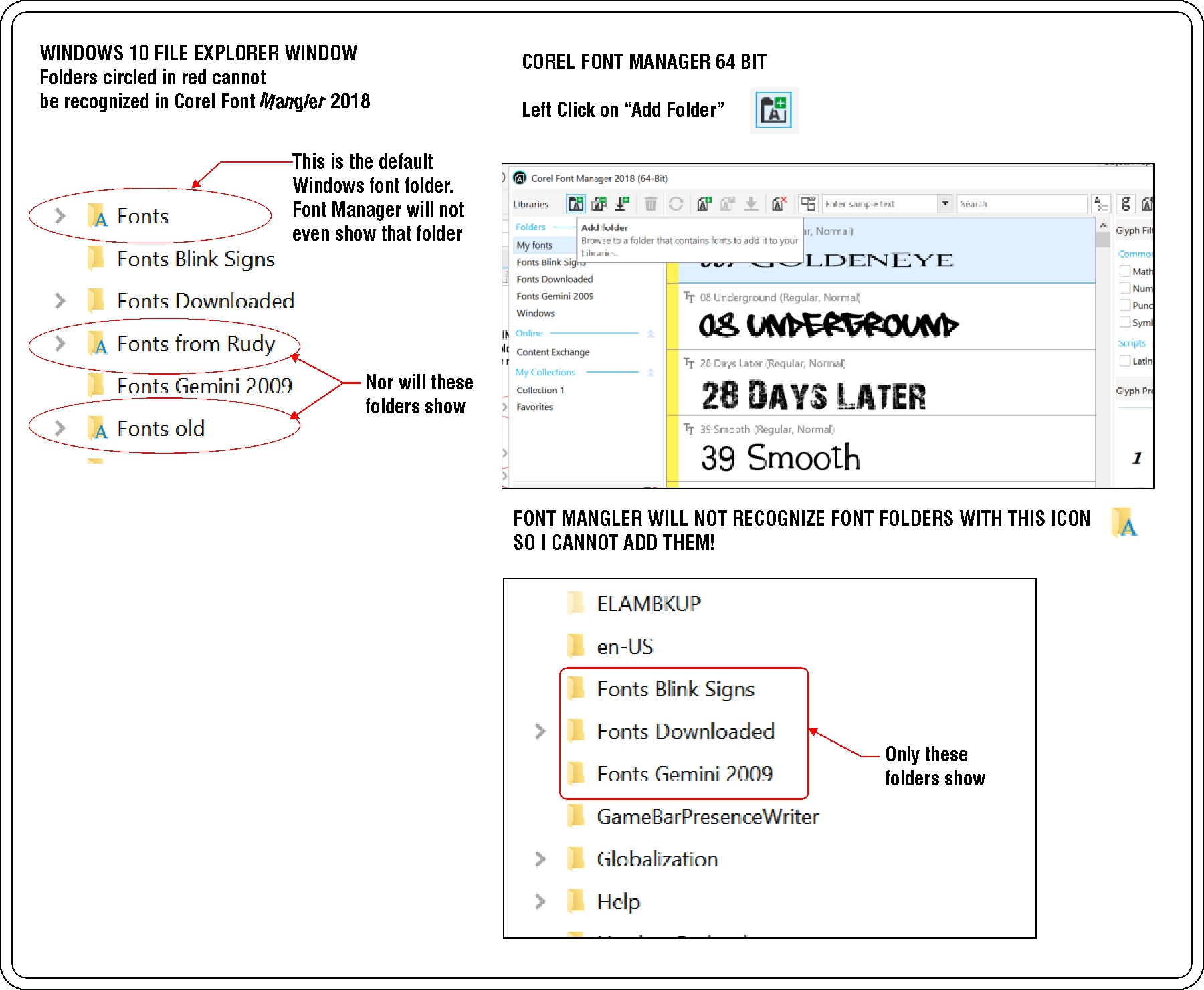Click the grey download arrow toolbar icon

pyautogui.click(x=751, y=203)
